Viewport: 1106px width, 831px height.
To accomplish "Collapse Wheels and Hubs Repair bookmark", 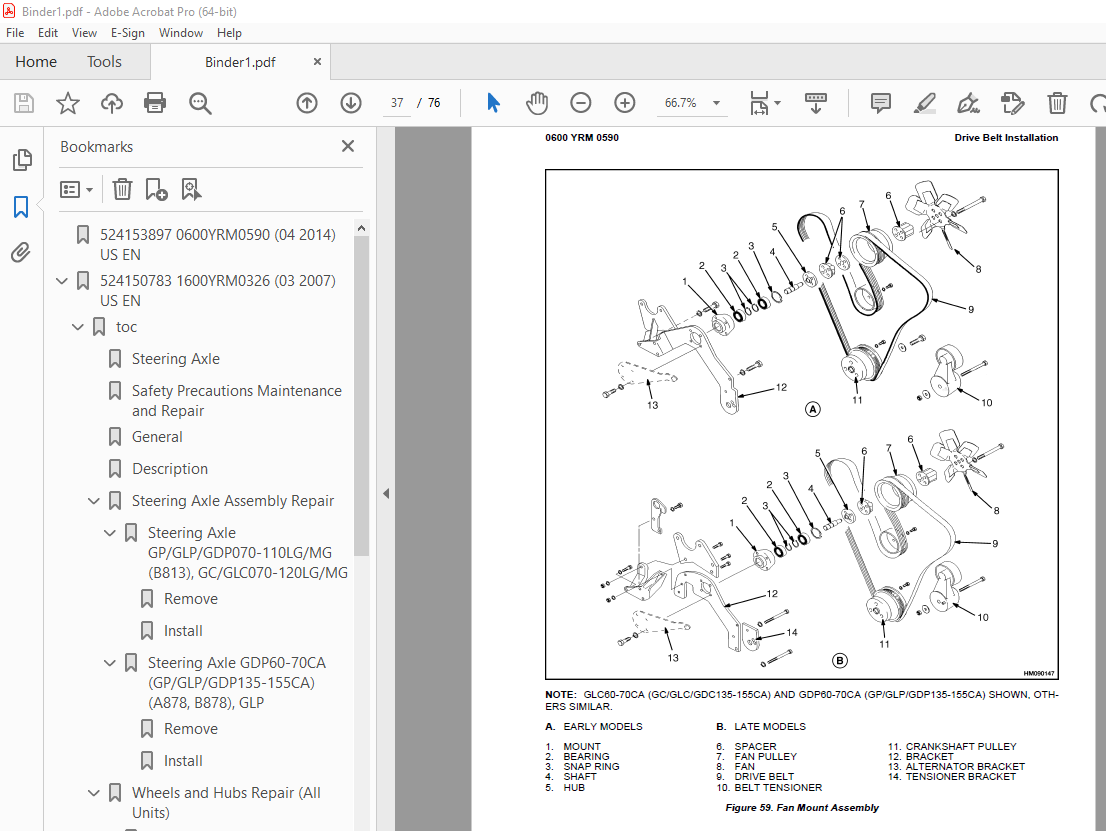I will (94, 793).
